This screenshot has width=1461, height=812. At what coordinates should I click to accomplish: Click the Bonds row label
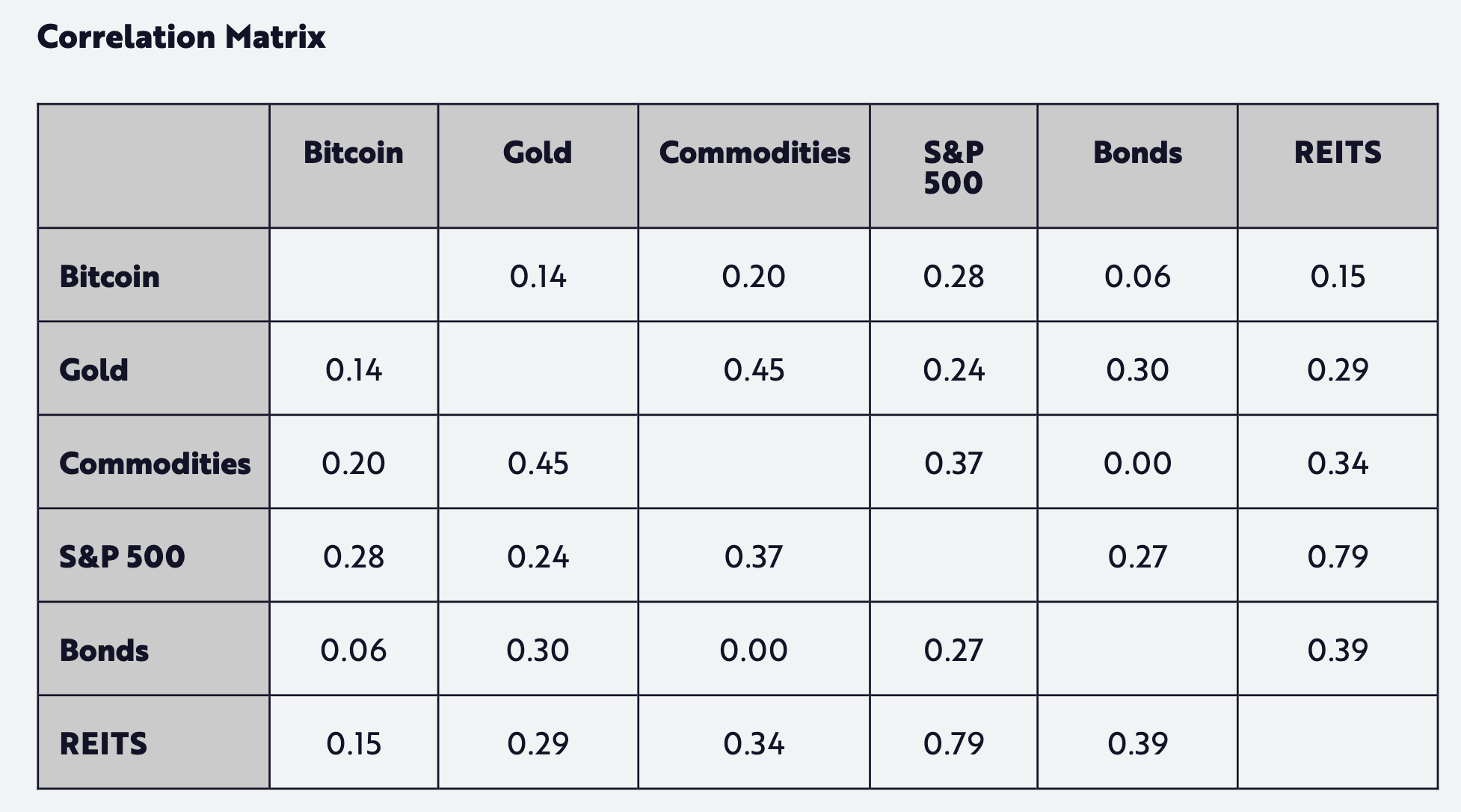(x=104, y=650)
